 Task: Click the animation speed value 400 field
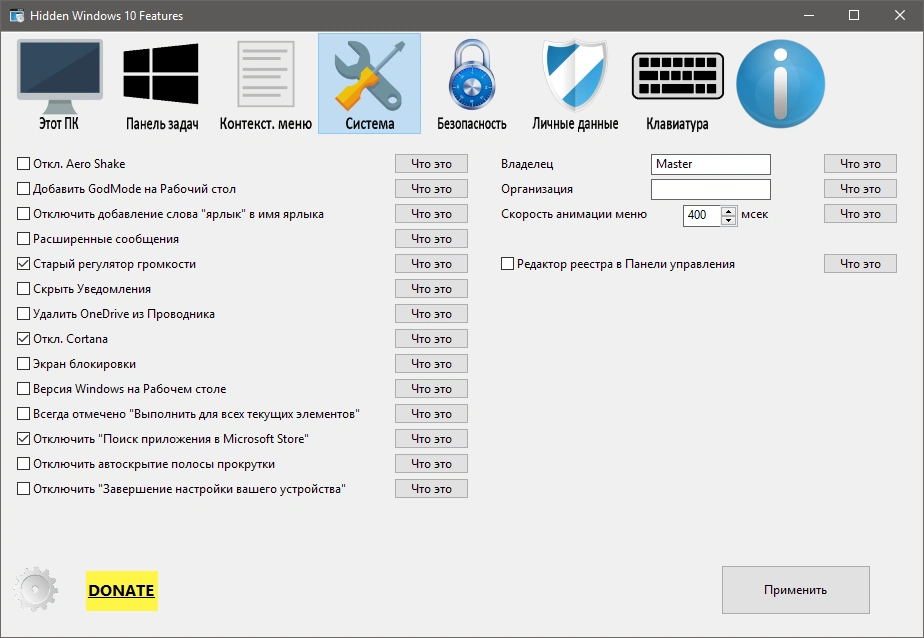click(x=702, y=215)
